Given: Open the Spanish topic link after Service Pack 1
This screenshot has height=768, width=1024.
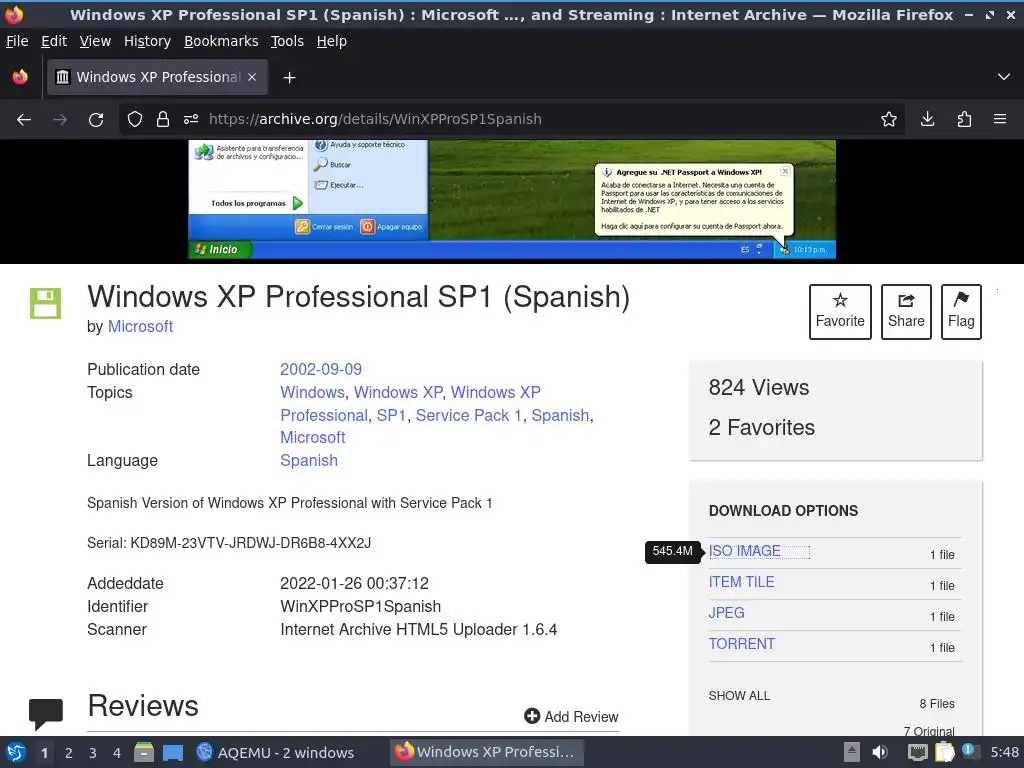Looking at the screenshot, I should click(x=560, y=415).
